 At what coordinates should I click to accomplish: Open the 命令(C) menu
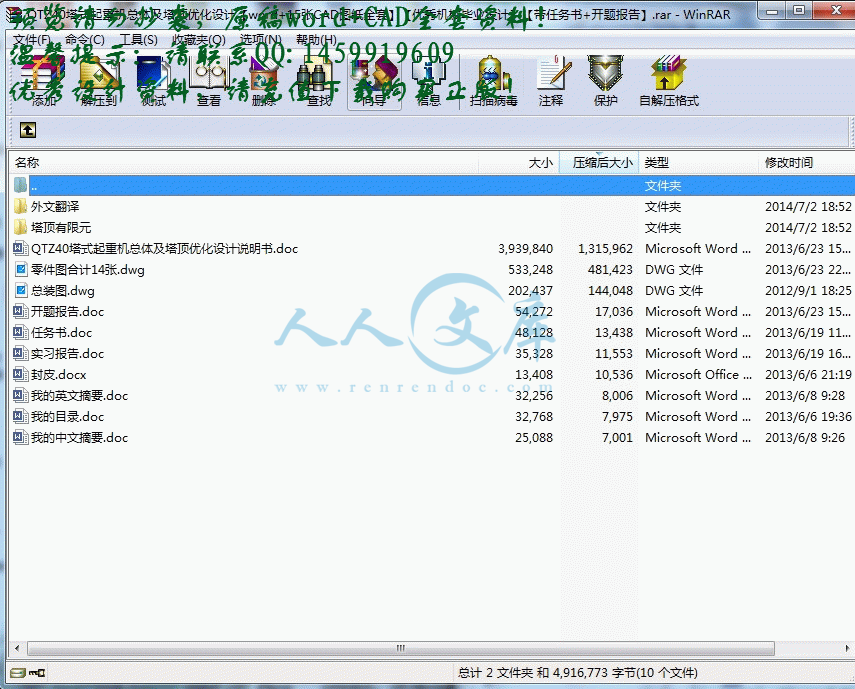click(85, 40)
